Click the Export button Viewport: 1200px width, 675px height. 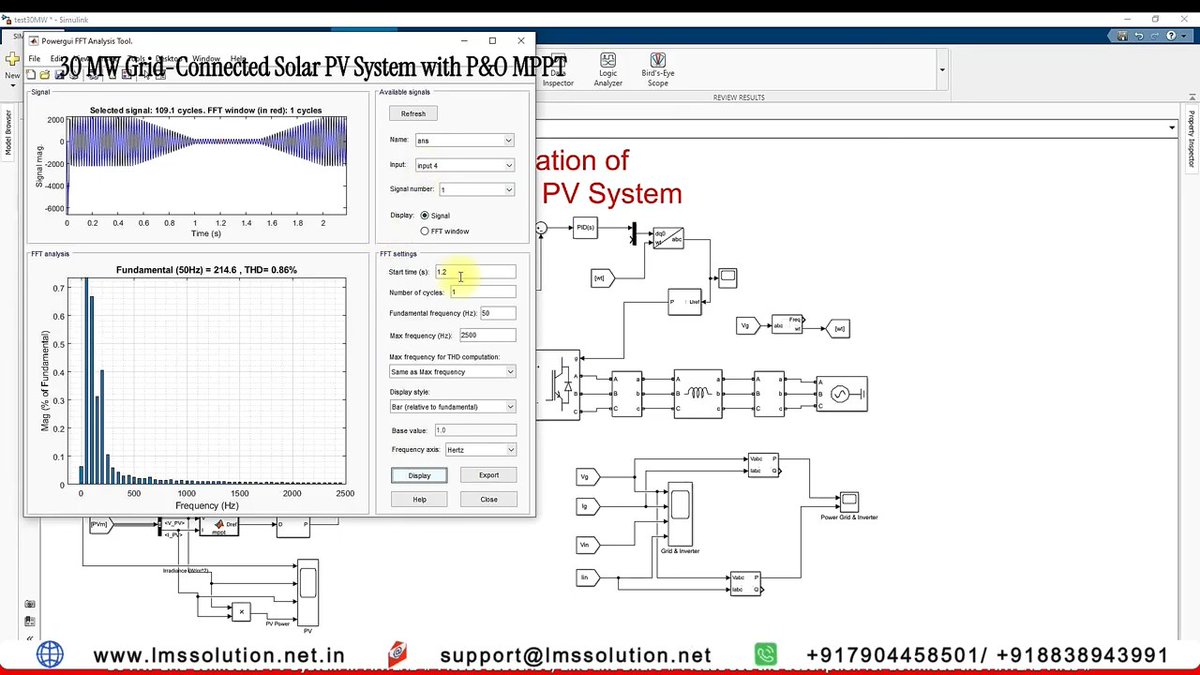click(489, 475)
